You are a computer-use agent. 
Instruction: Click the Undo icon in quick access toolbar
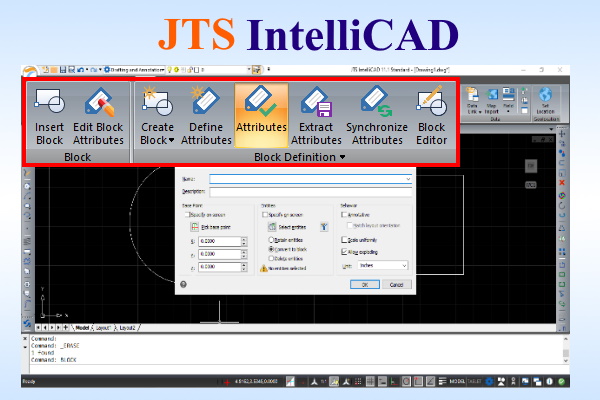(80, 70)
